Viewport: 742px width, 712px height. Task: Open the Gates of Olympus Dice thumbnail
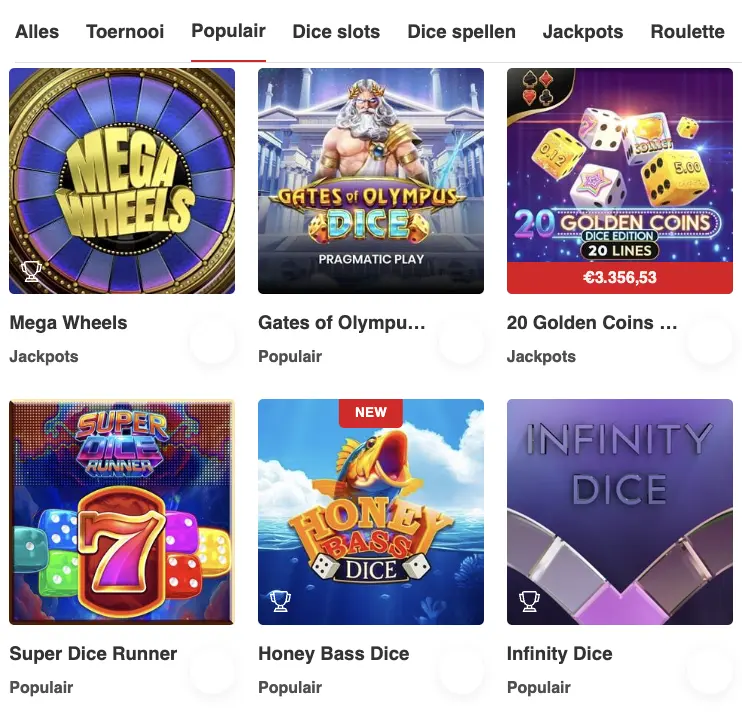coord(371,180)
